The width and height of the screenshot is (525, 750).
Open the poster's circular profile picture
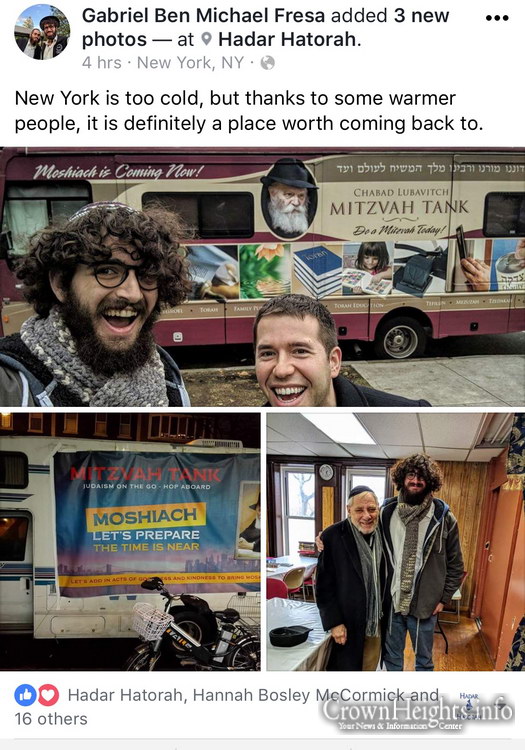(x=43, y=32)
